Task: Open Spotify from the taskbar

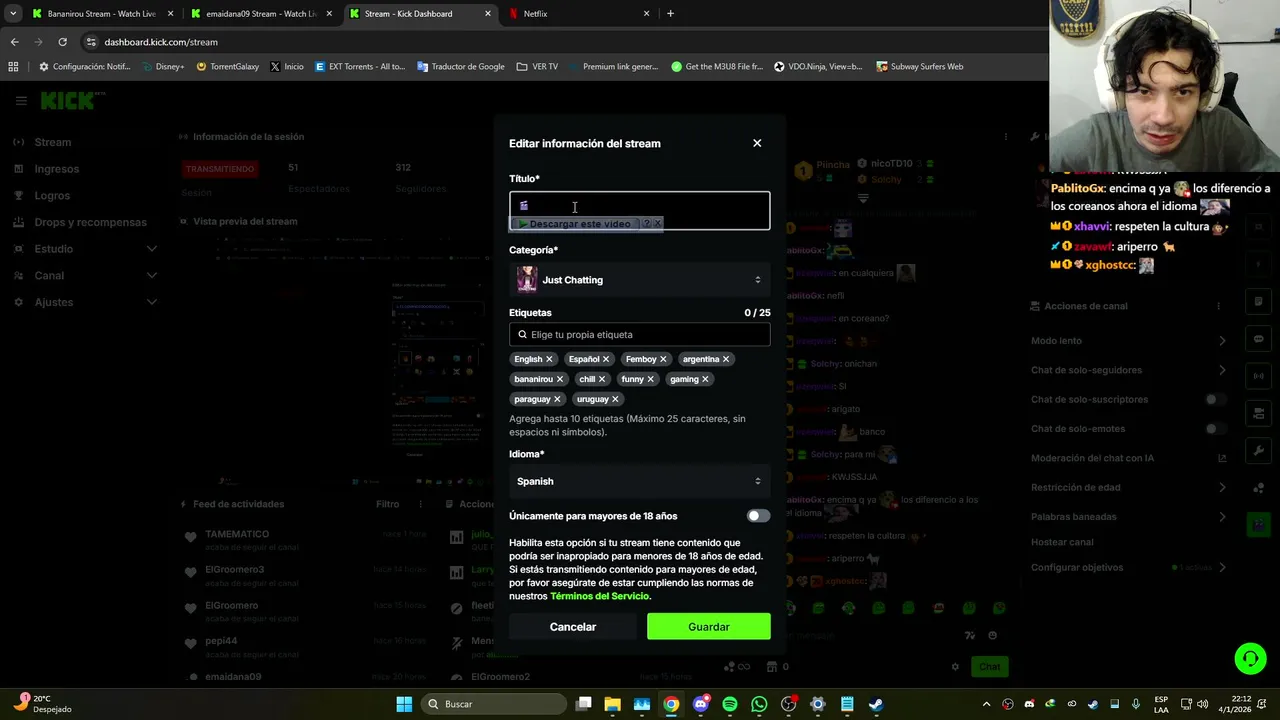Action: tap(730, 704)
